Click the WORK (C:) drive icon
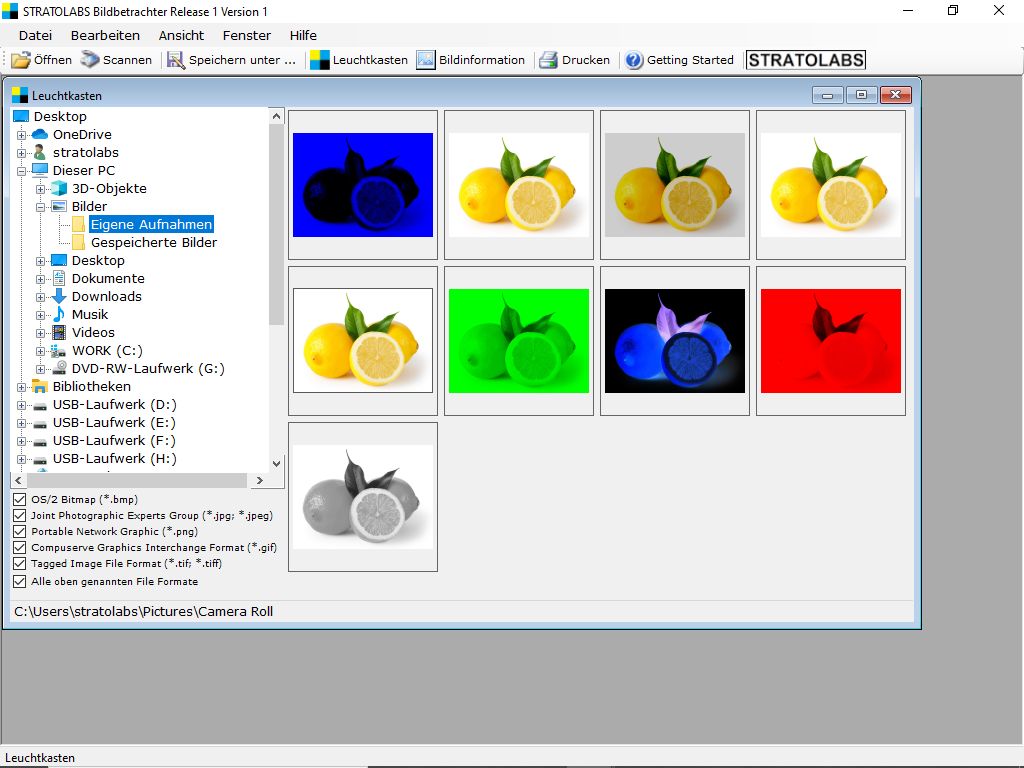Image resolution: width=1024 pixels, height=768 pixels. tap(59, 351)
